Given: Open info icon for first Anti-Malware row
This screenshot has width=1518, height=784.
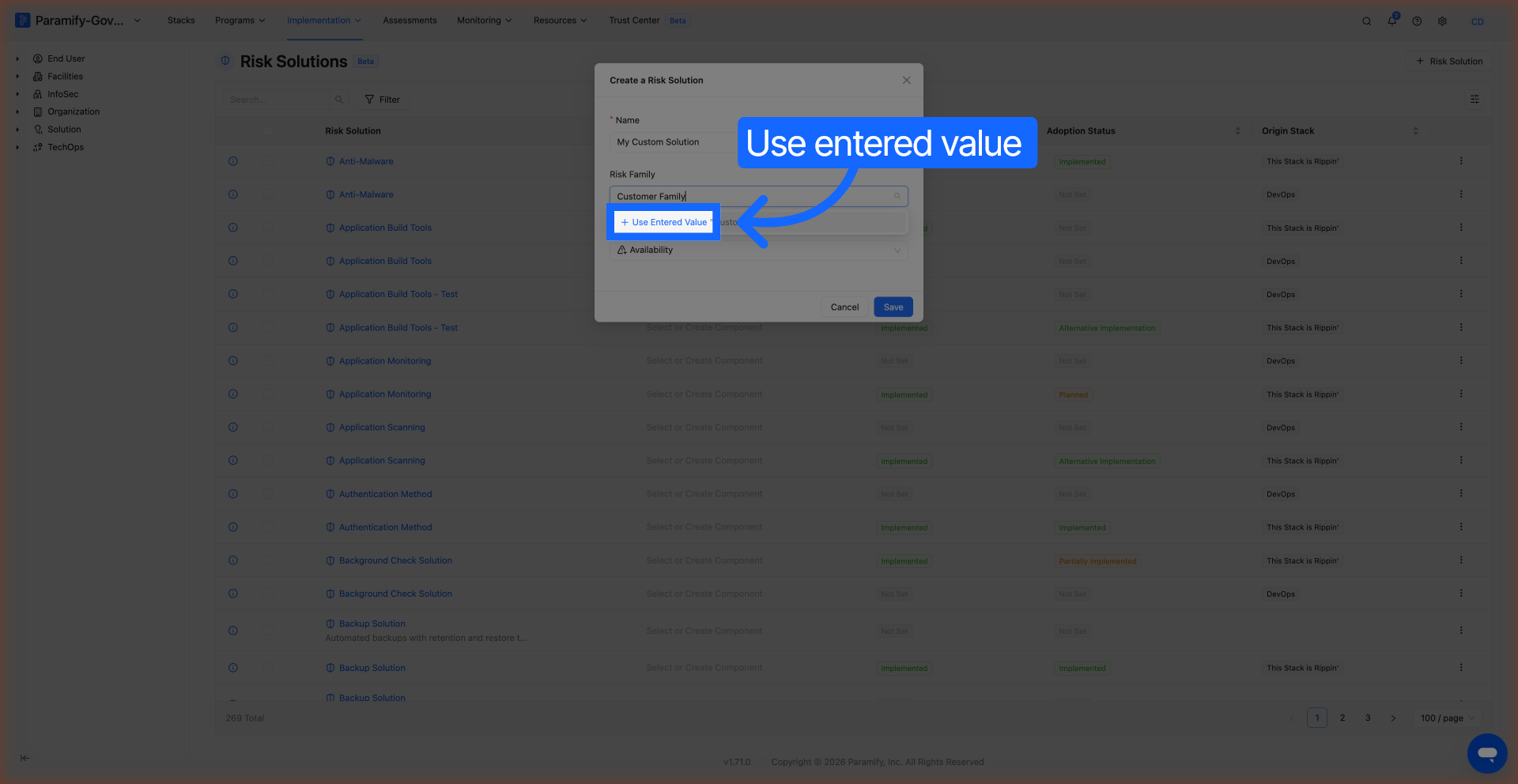Looking at the screenshot, I should [233, 161].
